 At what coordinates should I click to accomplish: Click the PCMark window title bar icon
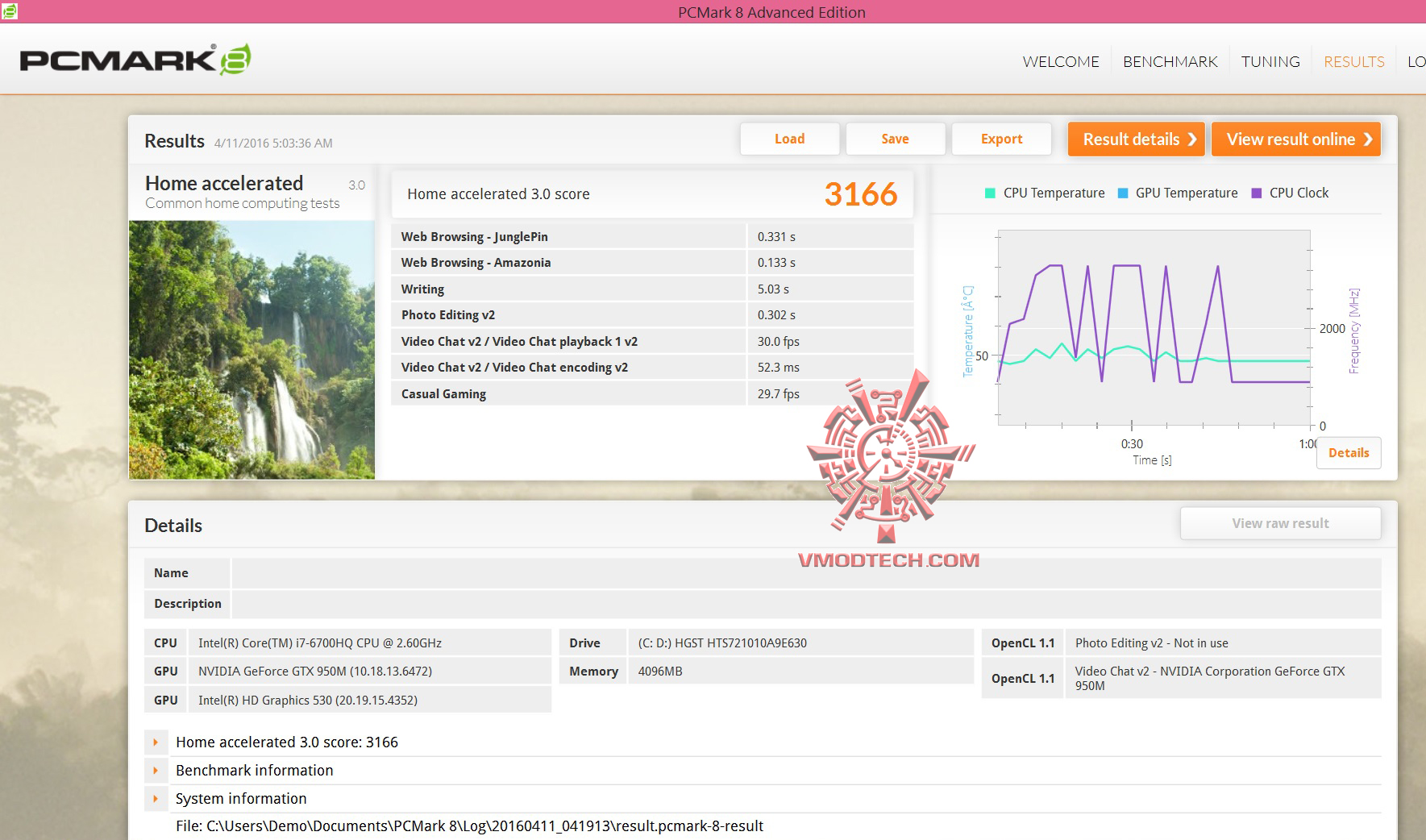[x=9, y=11]
